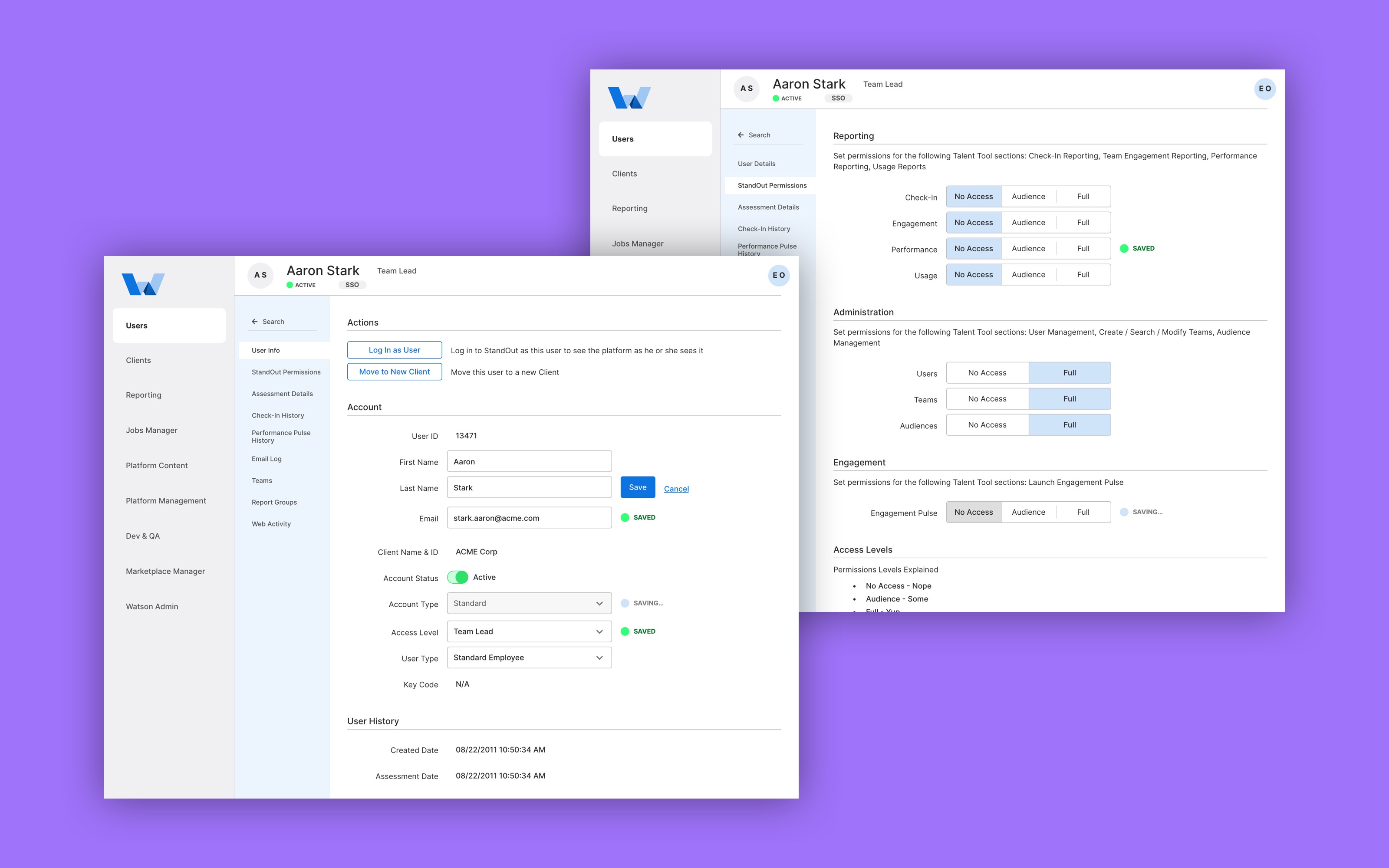This screenshot has width=1389, height=868.
Task: Select User Info tab in front window
Action: (x=284, y=350)
